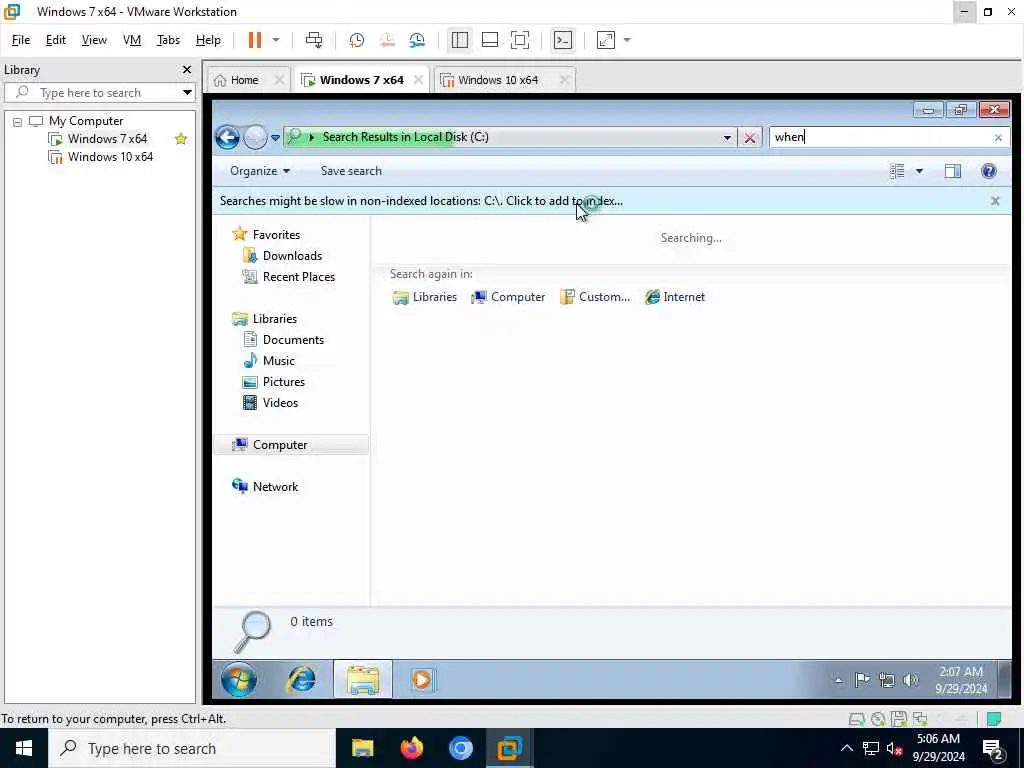
Task: Click the stretch guest display icon
Action: 606,40
